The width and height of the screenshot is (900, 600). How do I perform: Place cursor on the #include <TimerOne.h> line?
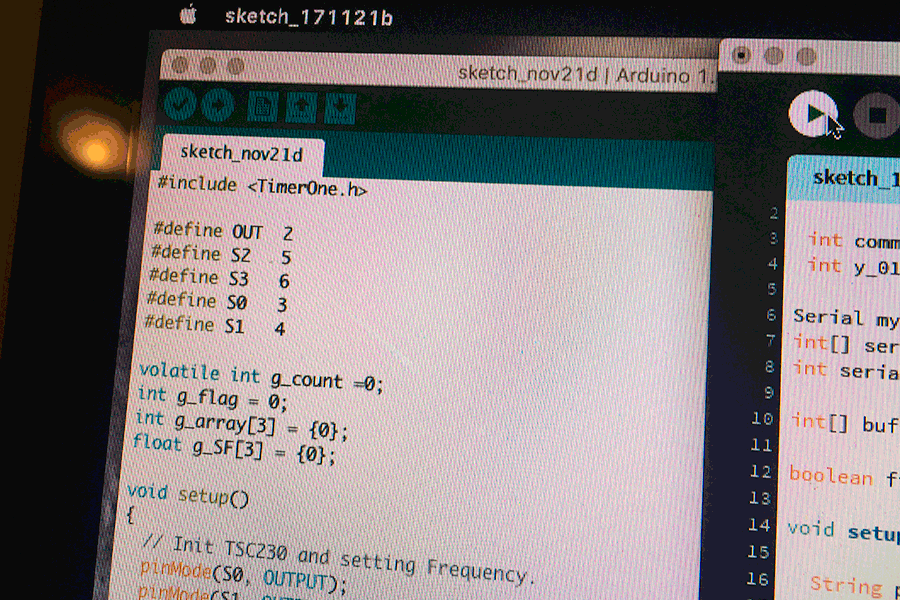pos(263,186)
